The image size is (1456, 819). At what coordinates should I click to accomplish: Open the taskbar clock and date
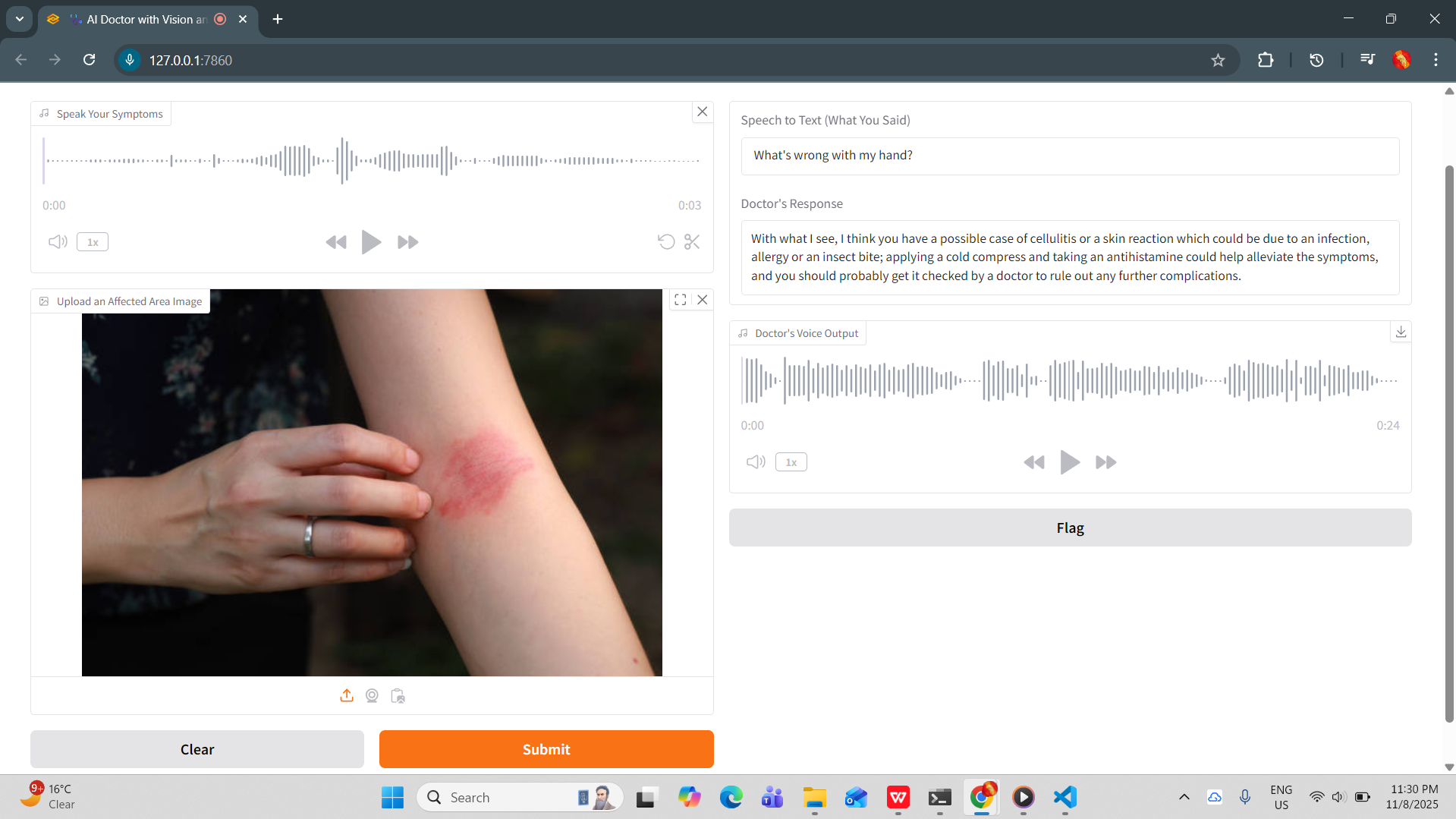point(1413,797)
